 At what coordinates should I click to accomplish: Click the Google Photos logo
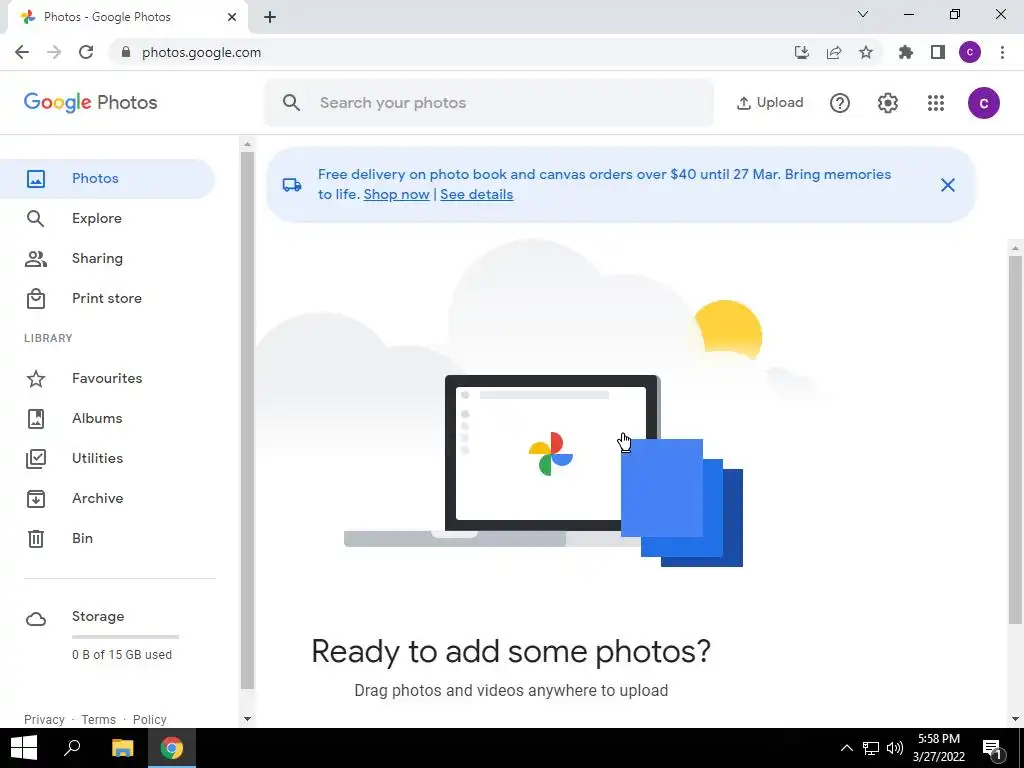tap(91, 103)
